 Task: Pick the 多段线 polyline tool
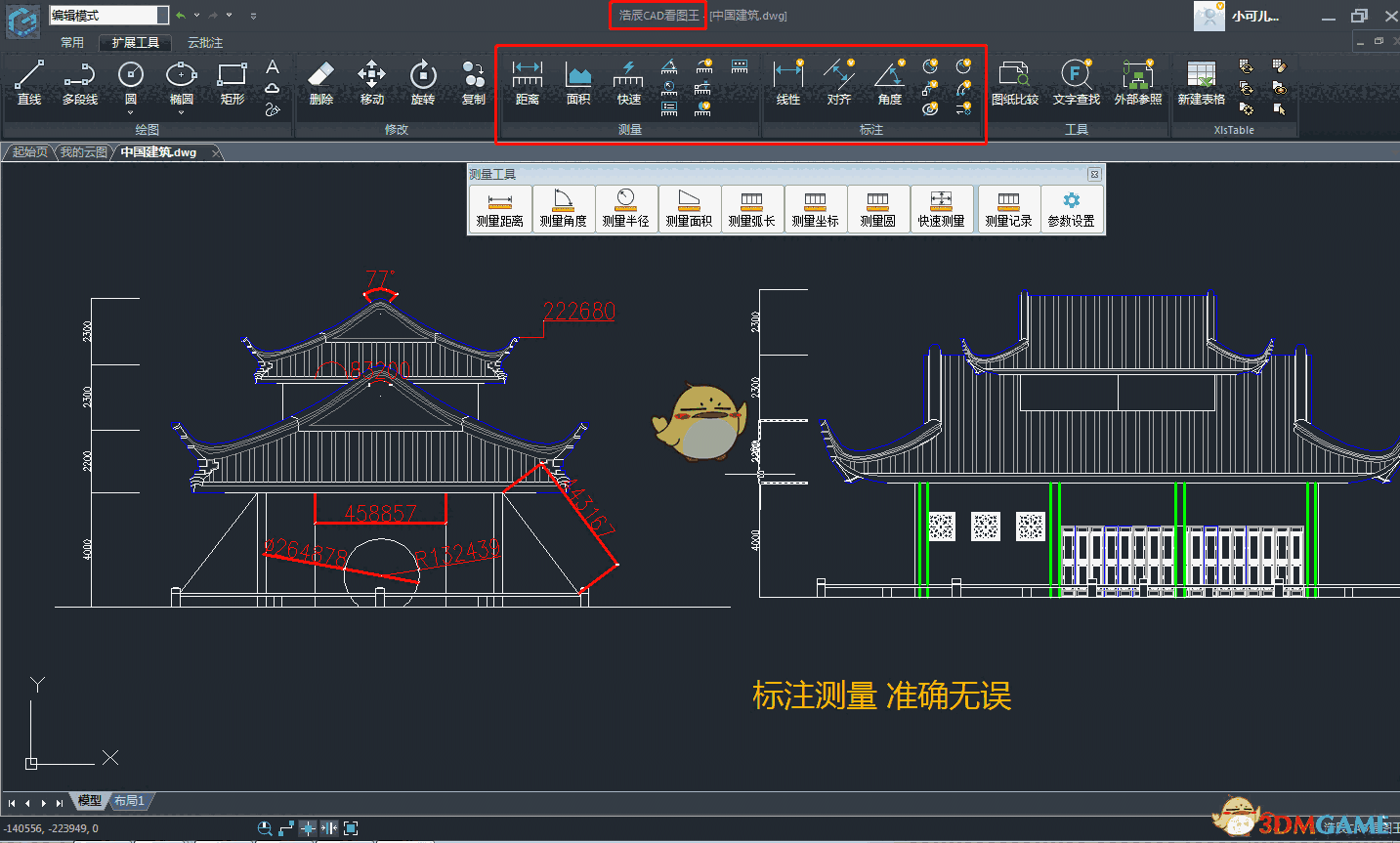79,83
